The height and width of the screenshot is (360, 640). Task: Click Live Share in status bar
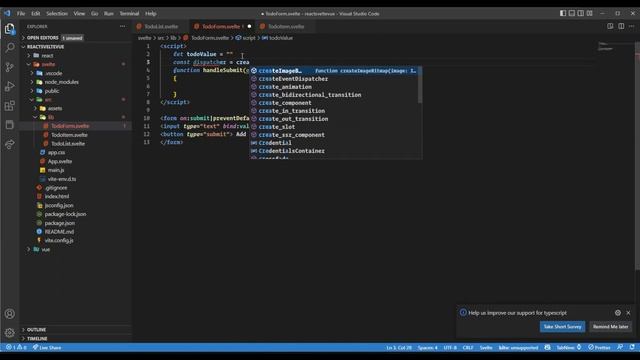pyautogui.click(x=47, y=347)
